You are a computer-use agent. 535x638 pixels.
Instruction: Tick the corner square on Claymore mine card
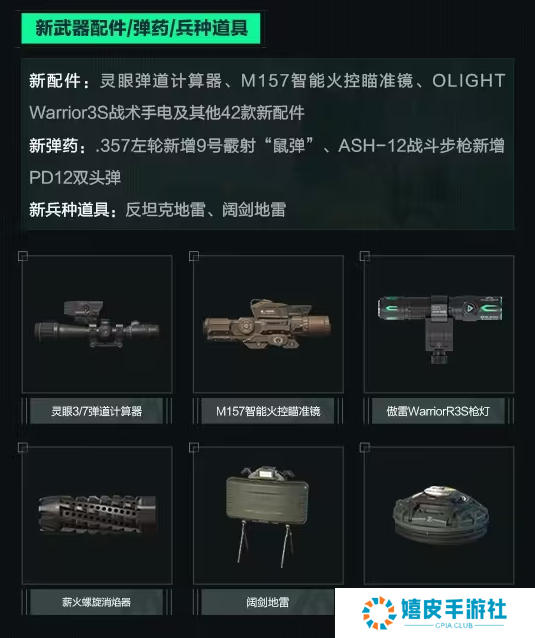(194, 448)
